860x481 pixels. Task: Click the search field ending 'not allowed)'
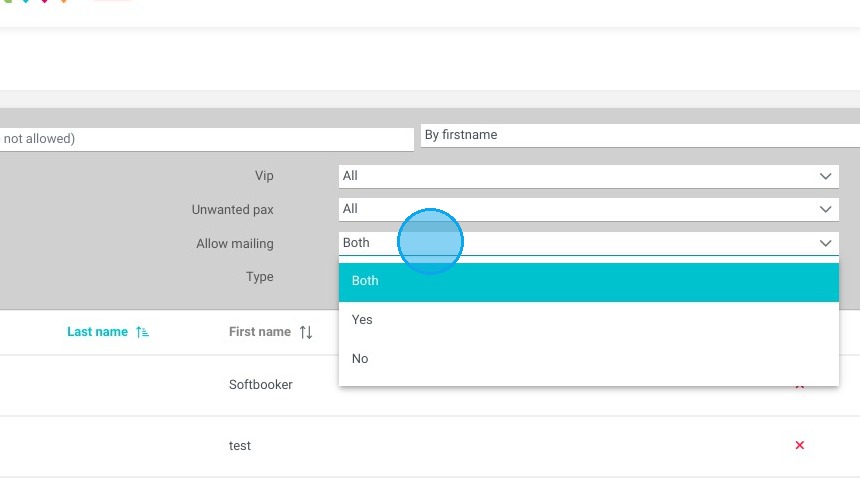tap(207, 139)
